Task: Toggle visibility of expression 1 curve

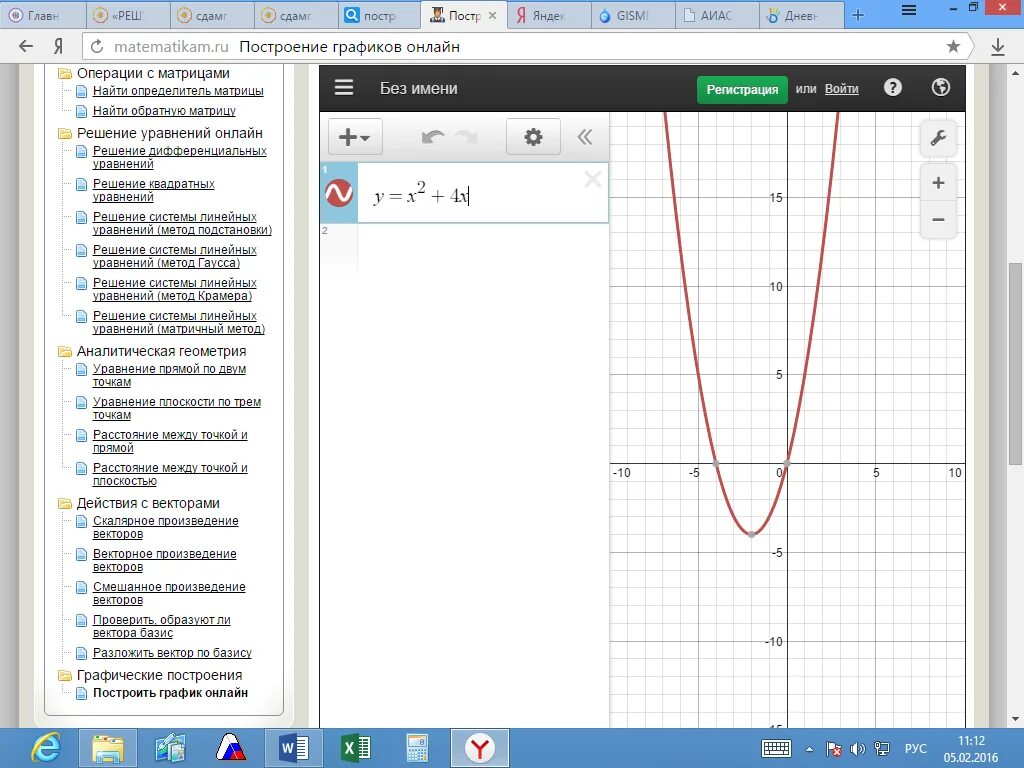Action: [339, 193]
